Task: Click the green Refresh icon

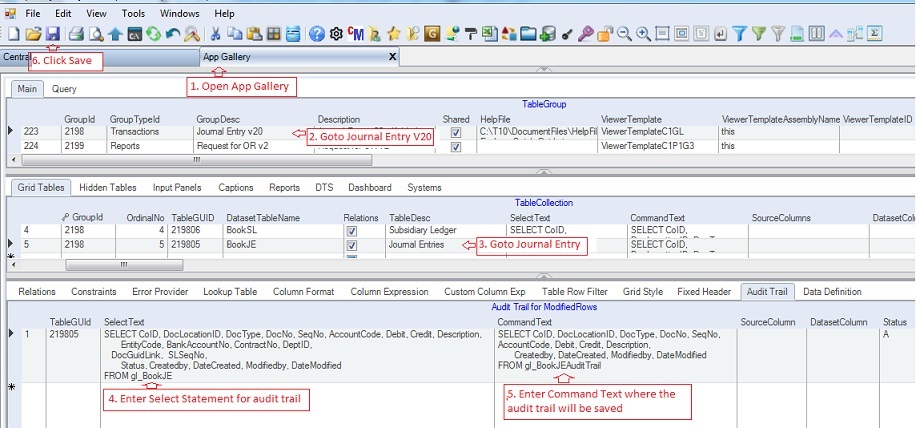Action: coord(154,34)
